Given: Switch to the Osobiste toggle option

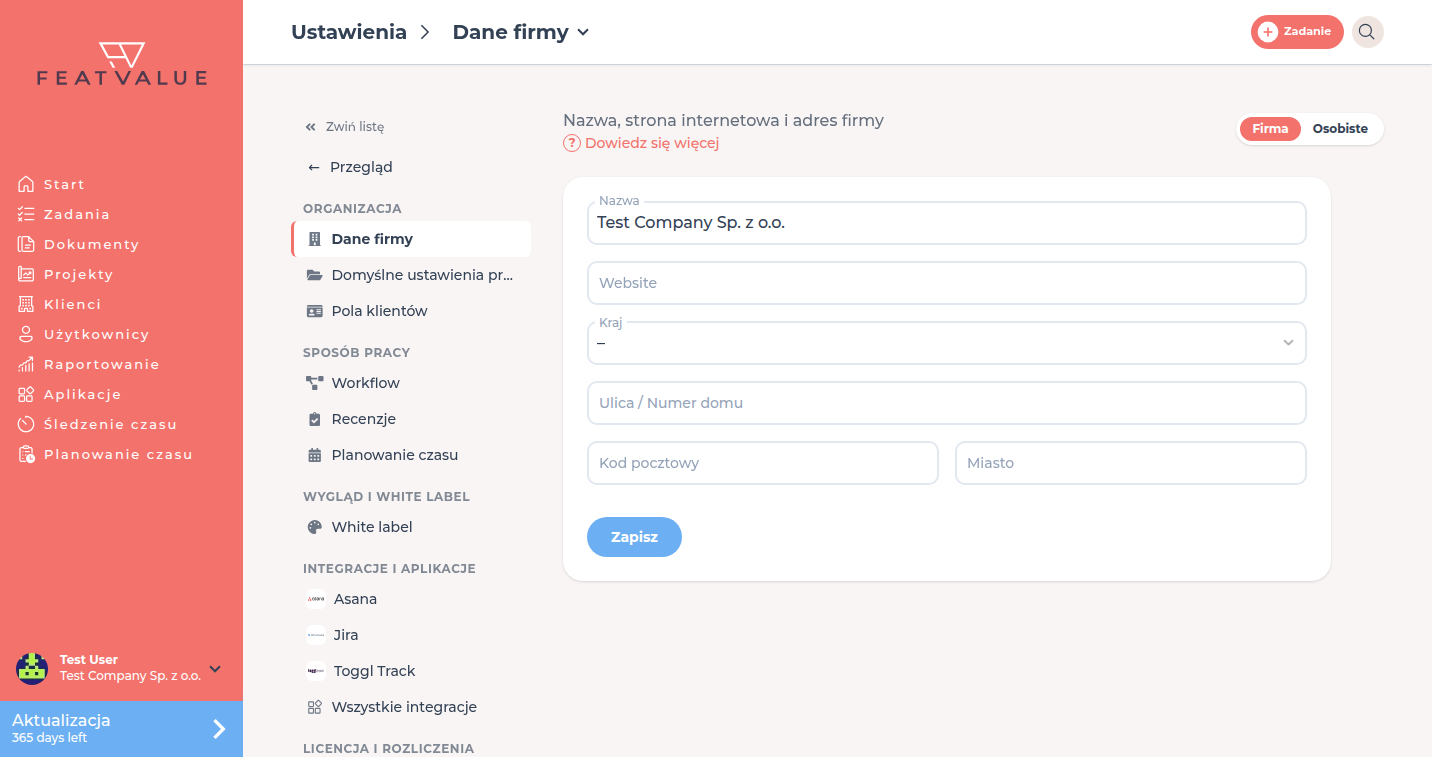Looking at the screenshot, I should [x=1340, y=129].
